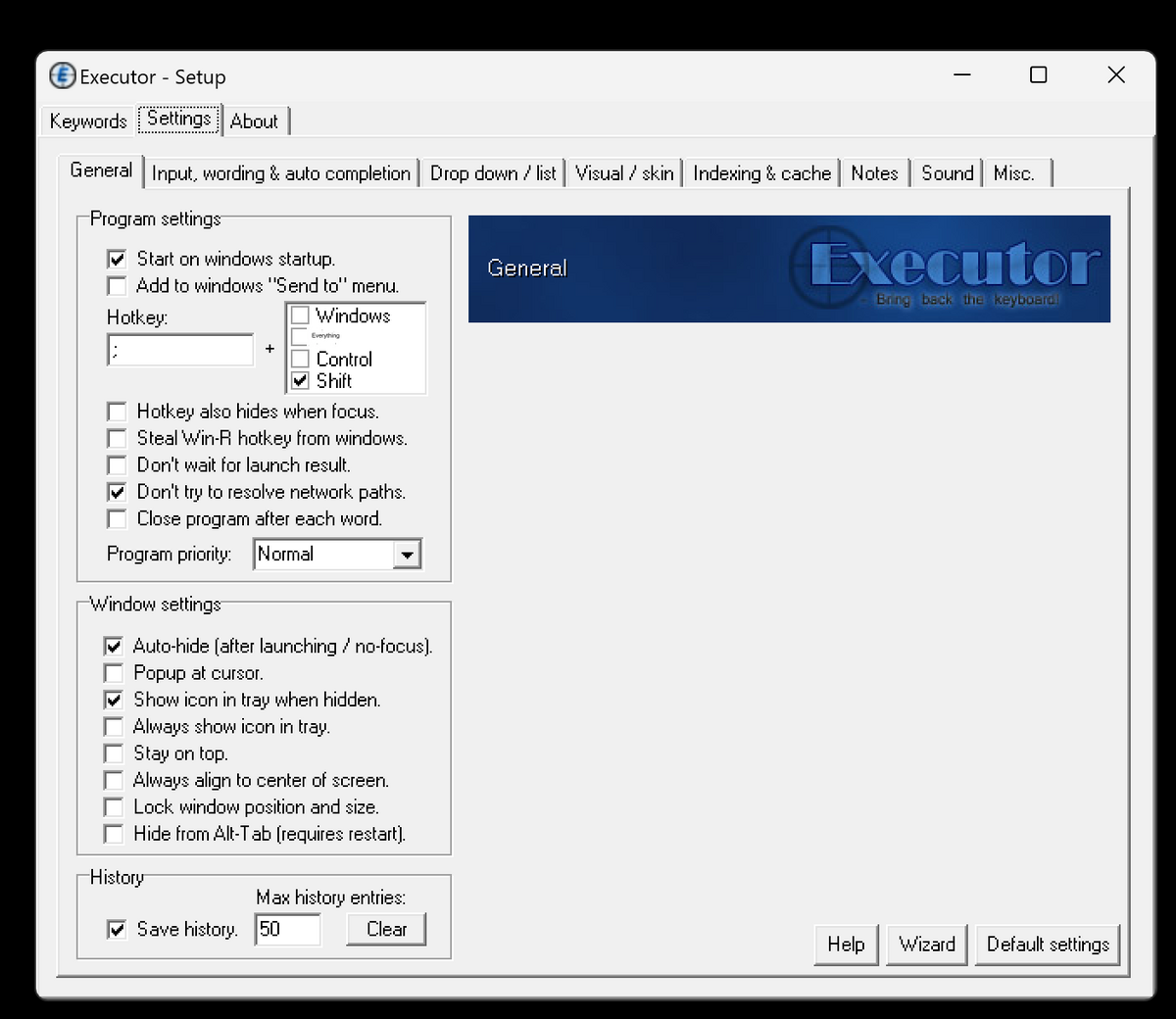Enable Hotkey also hides when focus
The width and height of the screenshot is (1176, 1019).
coord(117,412)
